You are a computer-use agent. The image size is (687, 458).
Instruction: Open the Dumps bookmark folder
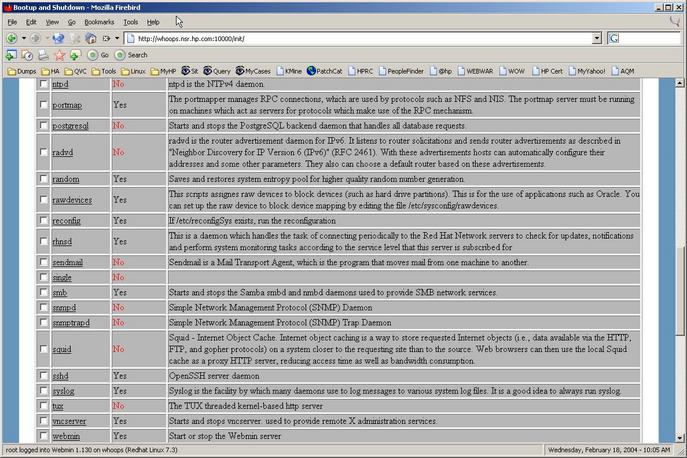pyautogui.click(x=23, y=71)
